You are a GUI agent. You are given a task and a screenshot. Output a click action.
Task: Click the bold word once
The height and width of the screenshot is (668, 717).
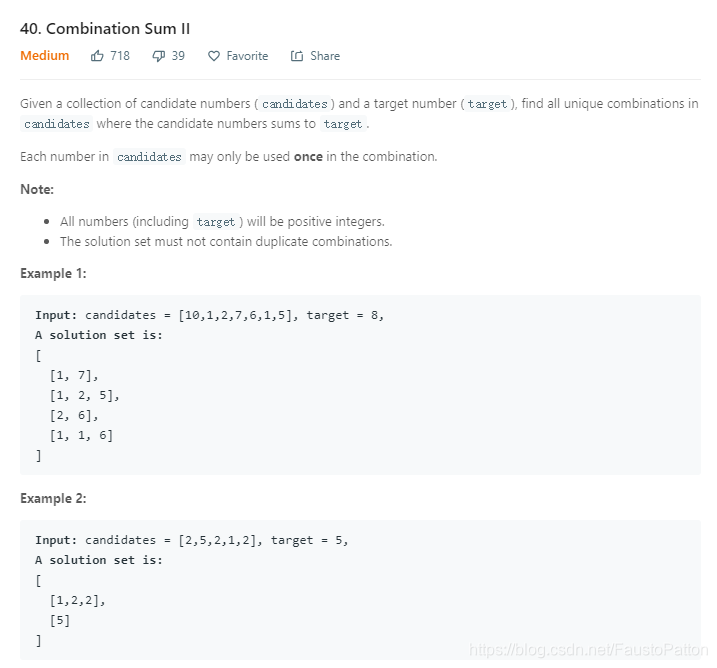(308, 157)
